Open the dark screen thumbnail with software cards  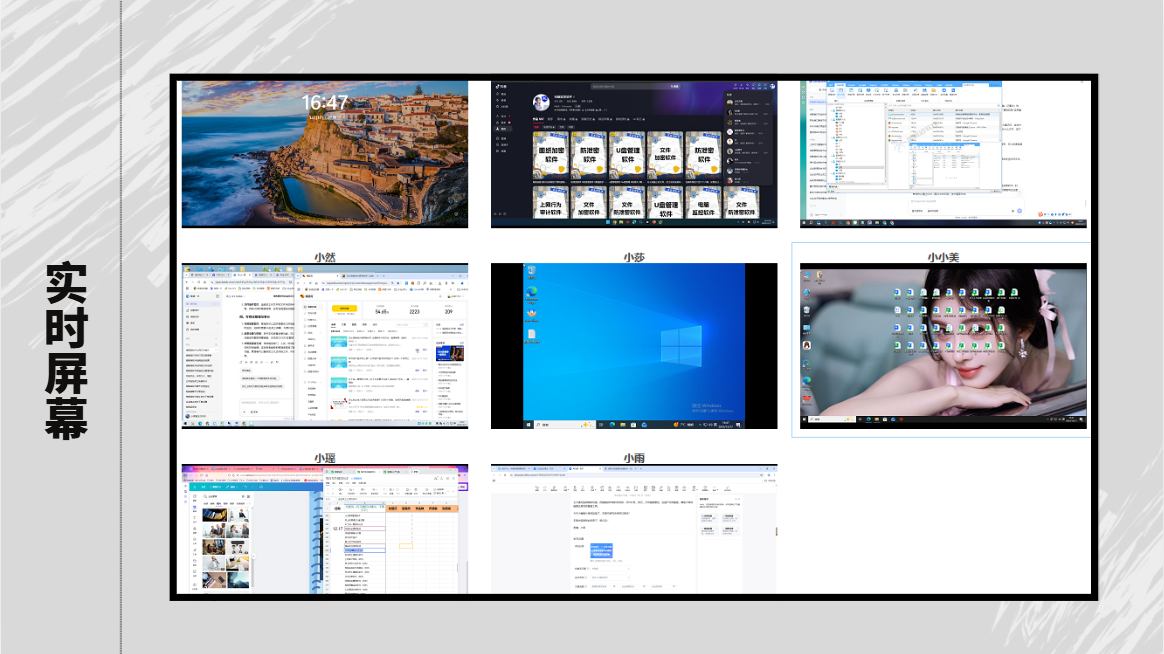[634, 154]
